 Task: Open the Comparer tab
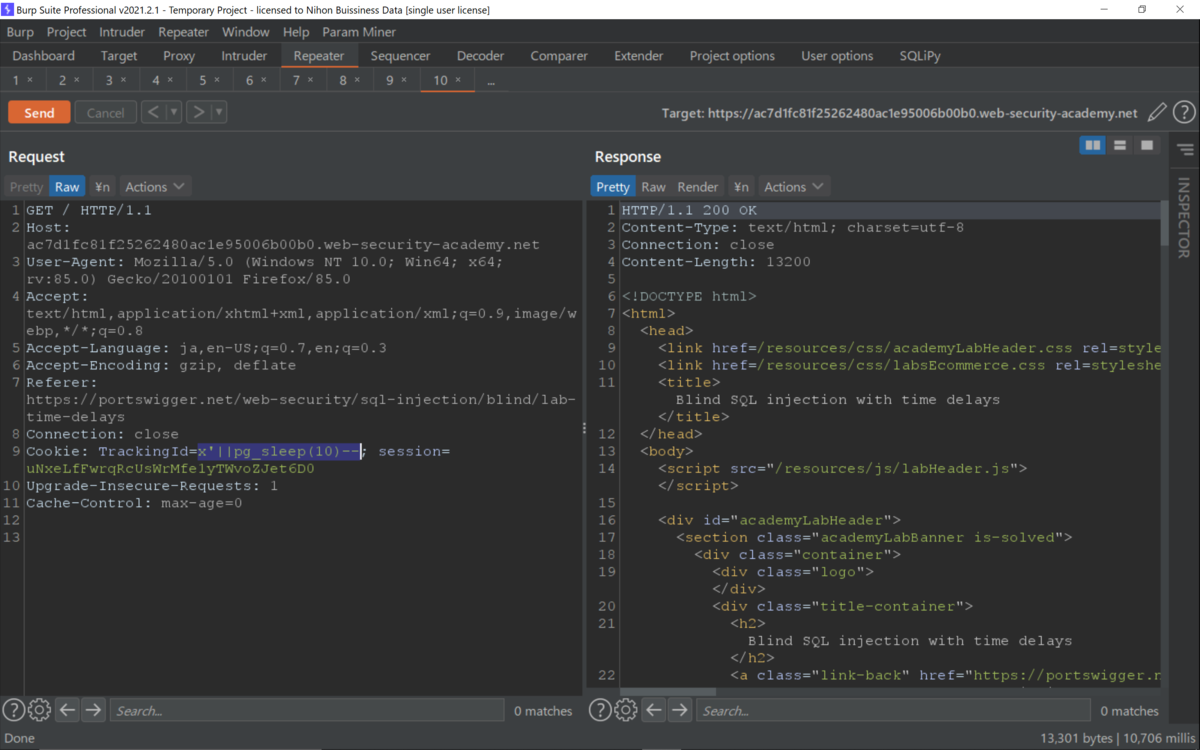click(x=559, y=56)
